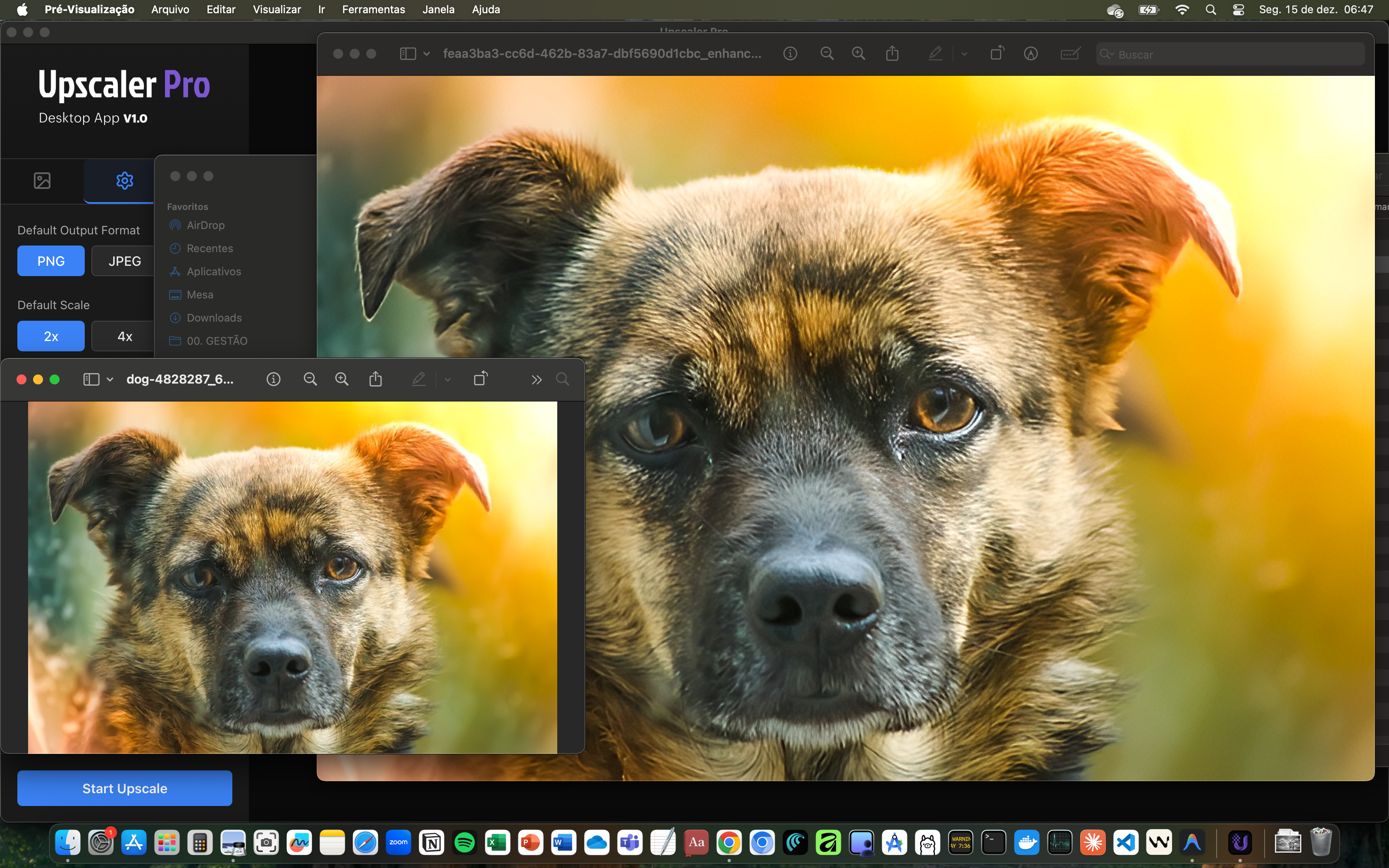The height and width of the screenshot is (868, 1389).
Task: Open image info inspector in enhanced photo window
Action: (790, 53)
